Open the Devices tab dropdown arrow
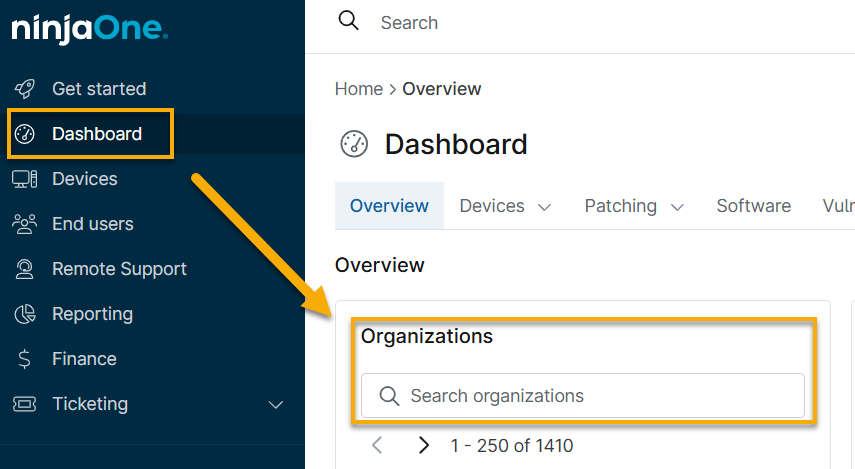Screen dimensions: 855x469 545,207
